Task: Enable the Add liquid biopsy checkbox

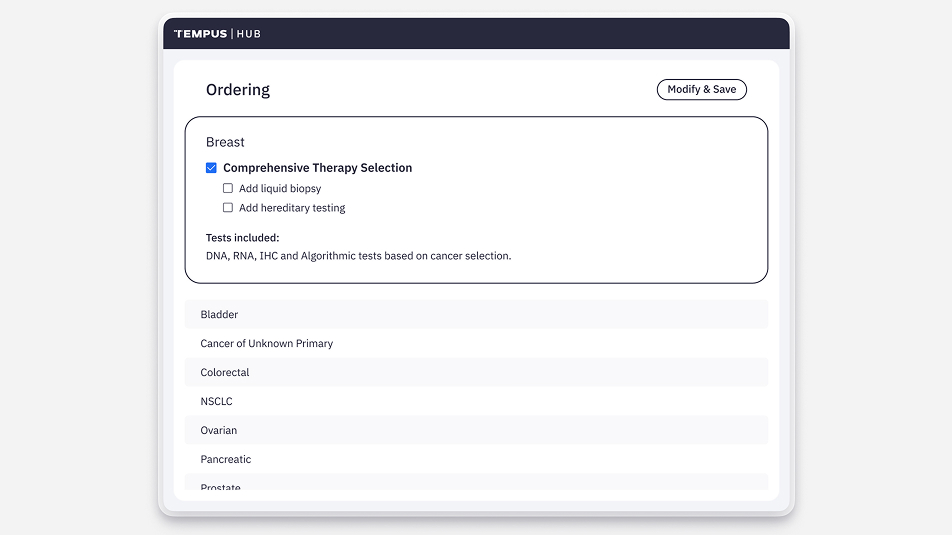Action: [228, 188]
